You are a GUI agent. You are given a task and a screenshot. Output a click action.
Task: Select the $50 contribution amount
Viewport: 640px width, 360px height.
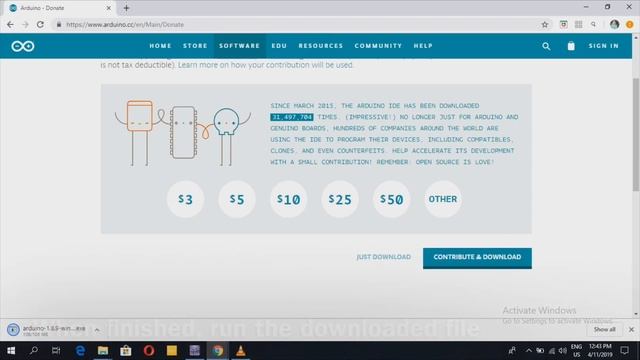391,199
